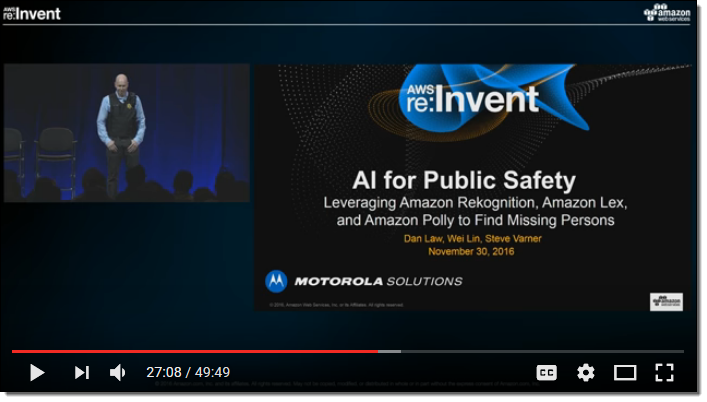Click the 27:08 / 49:49 time display

188,373
